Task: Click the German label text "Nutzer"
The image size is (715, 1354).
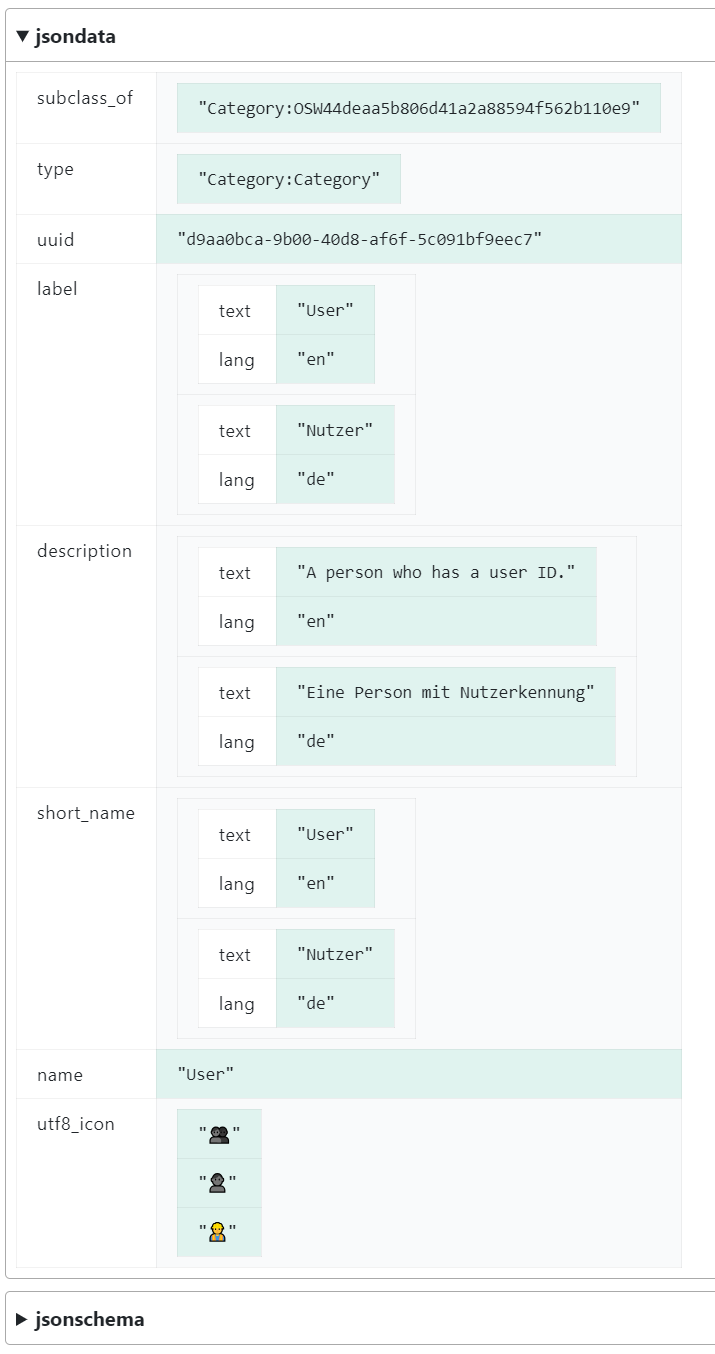Action: 334,431
